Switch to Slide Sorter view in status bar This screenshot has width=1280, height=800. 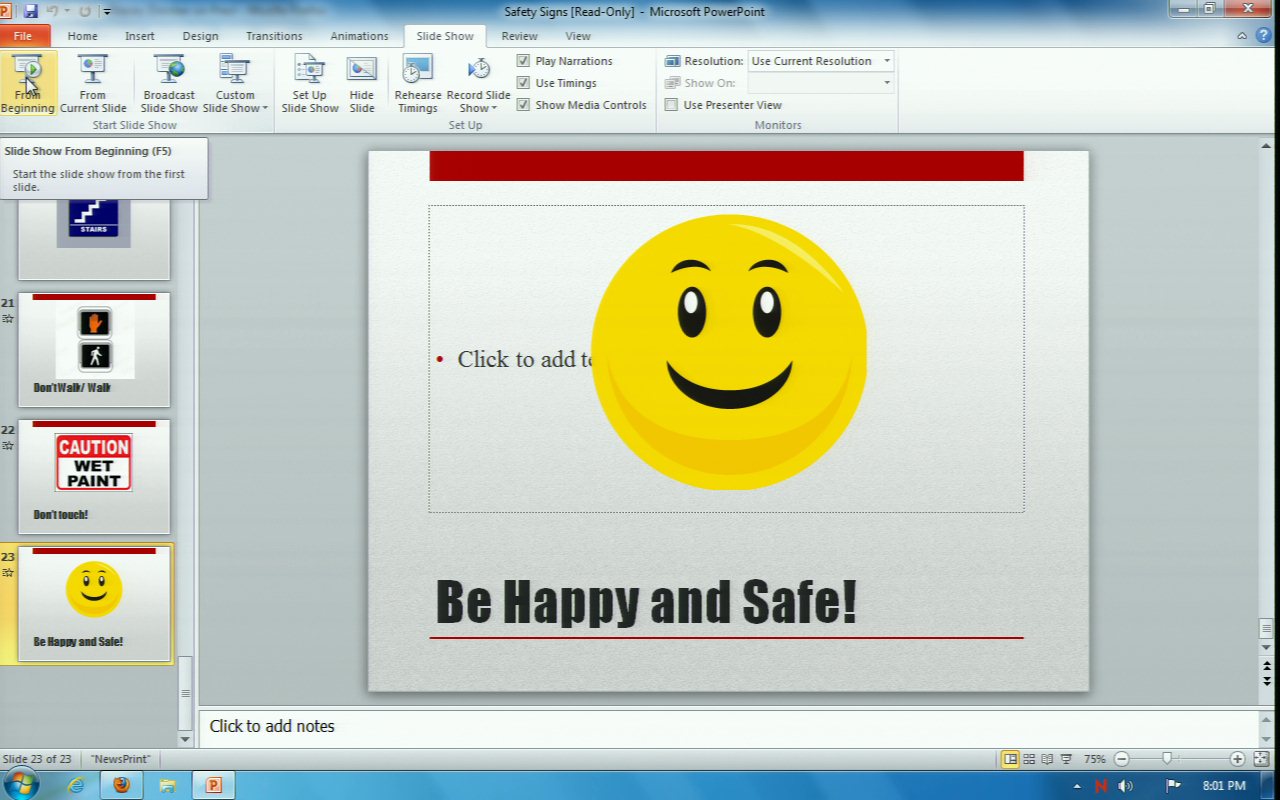[x=1029, y=759]
